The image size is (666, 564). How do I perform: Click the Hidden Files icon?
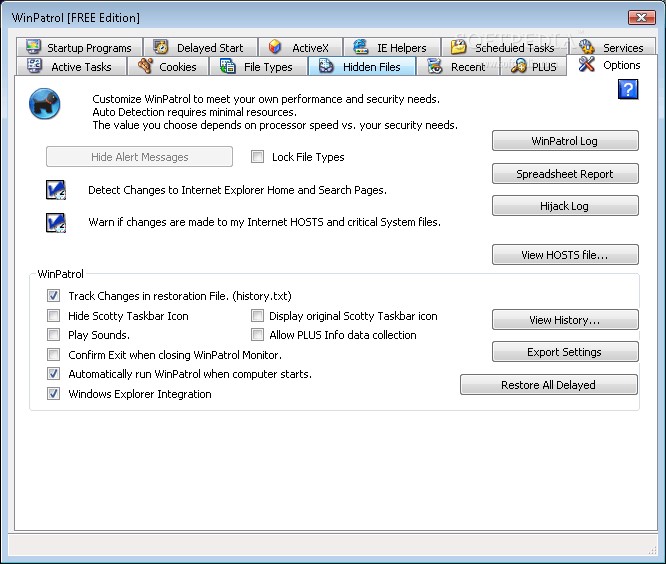point(326,66)
